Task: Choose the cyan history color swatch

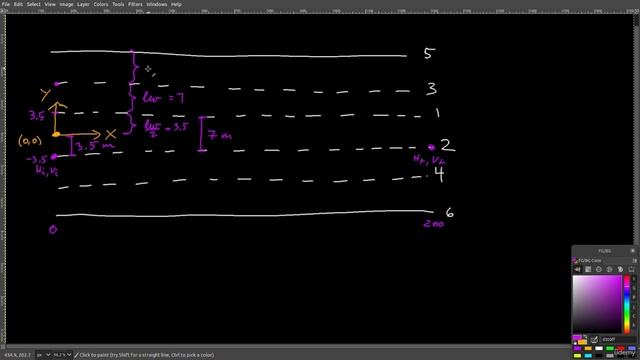Action: click(588, 356)
